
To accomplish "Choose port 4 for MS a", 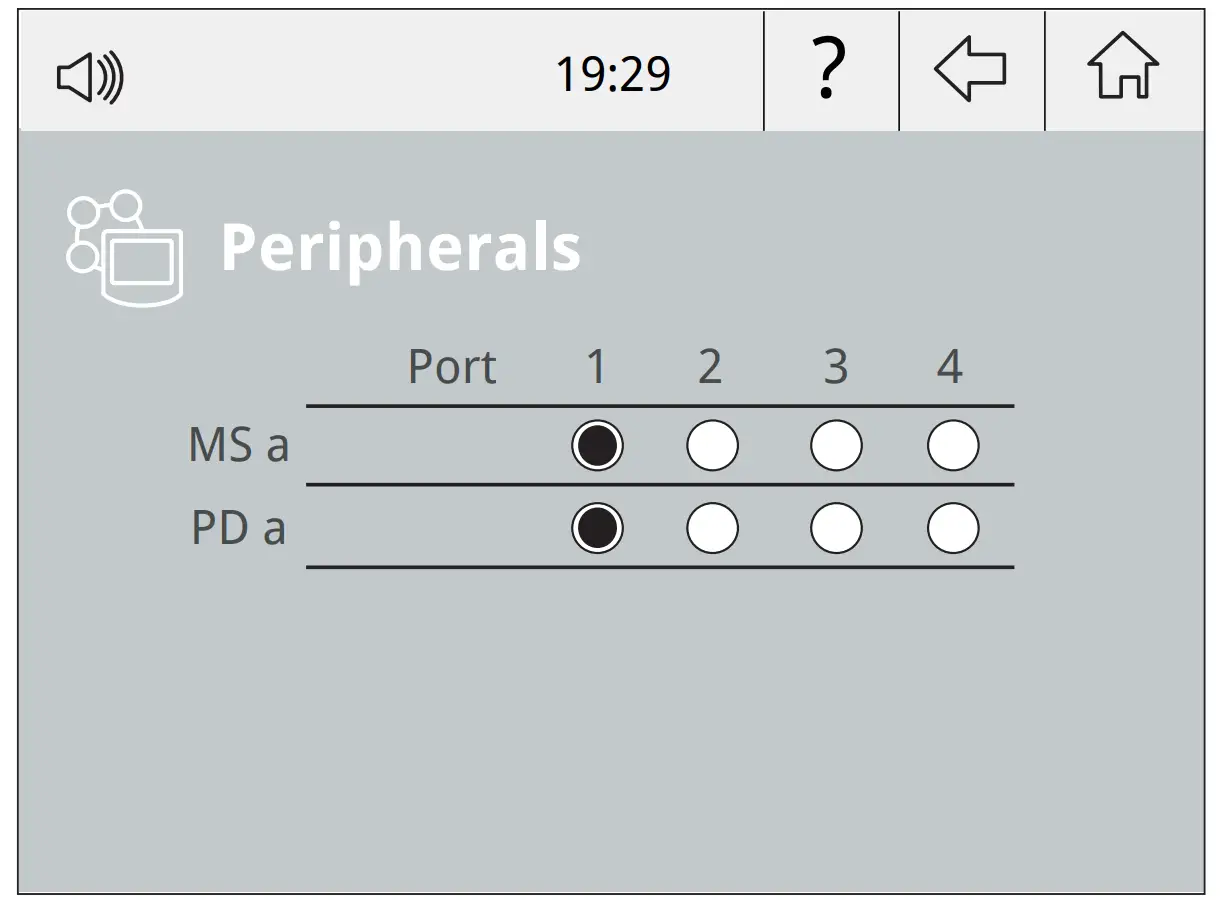I will pos(951,445).
